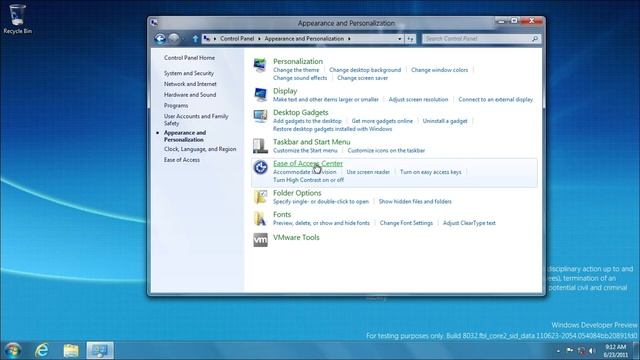Open the Taskbar and Start Menu icon
This screenshot has height=360, width=640.
260,145
